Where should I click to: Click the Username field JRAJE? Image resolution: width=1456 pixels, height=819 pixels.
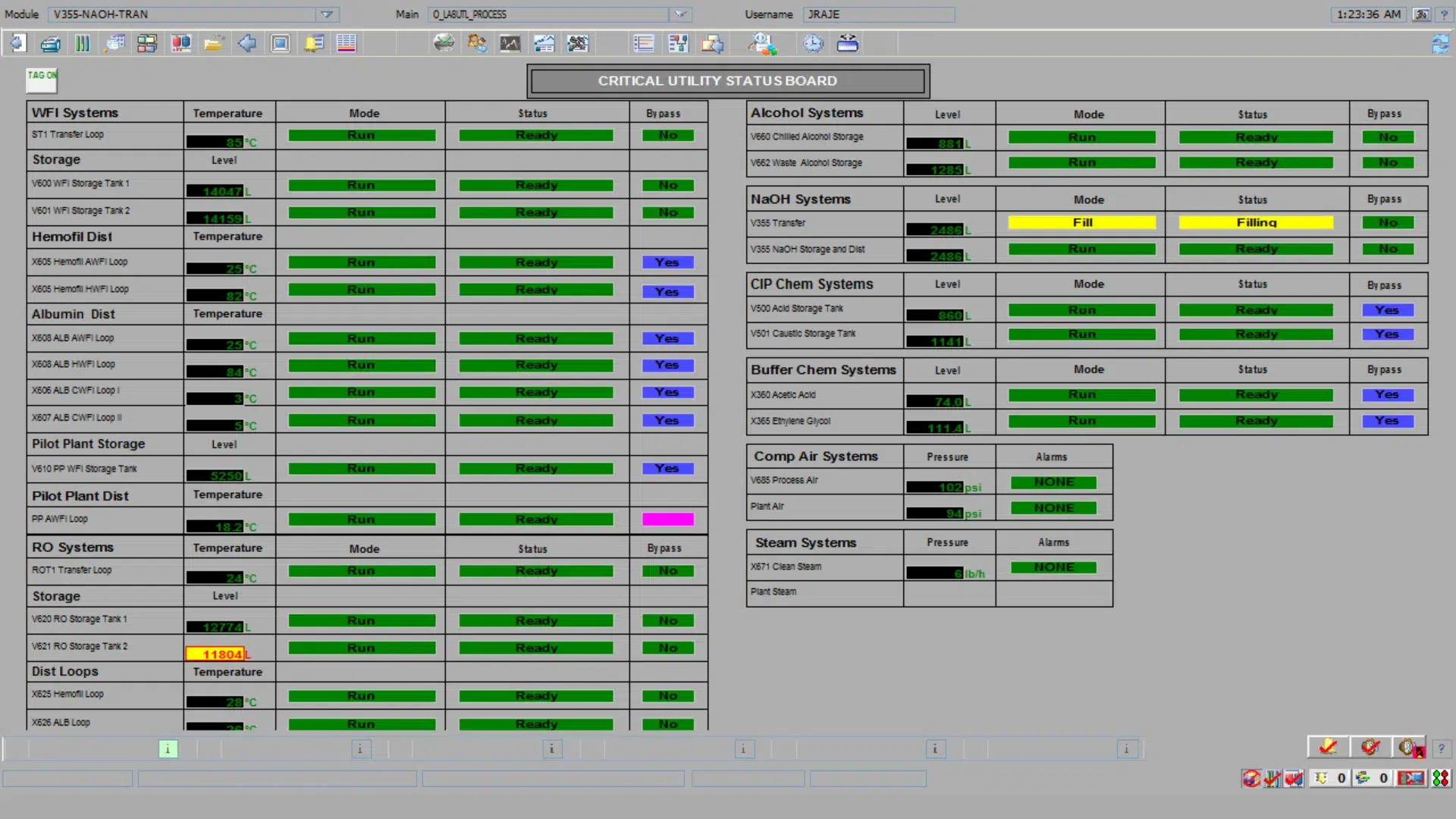click(879, 14)
